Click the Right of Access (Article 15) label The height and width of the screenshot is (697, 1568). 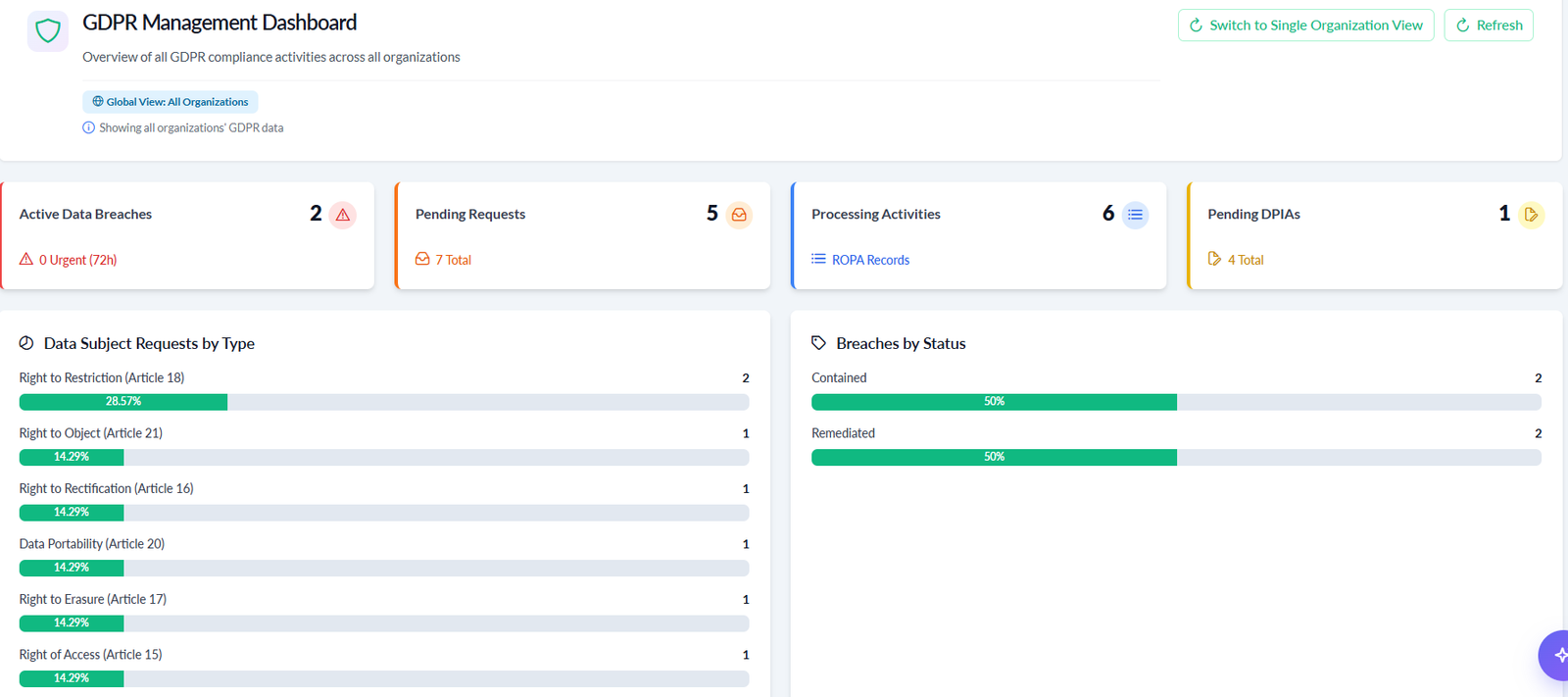pos(91,654)
